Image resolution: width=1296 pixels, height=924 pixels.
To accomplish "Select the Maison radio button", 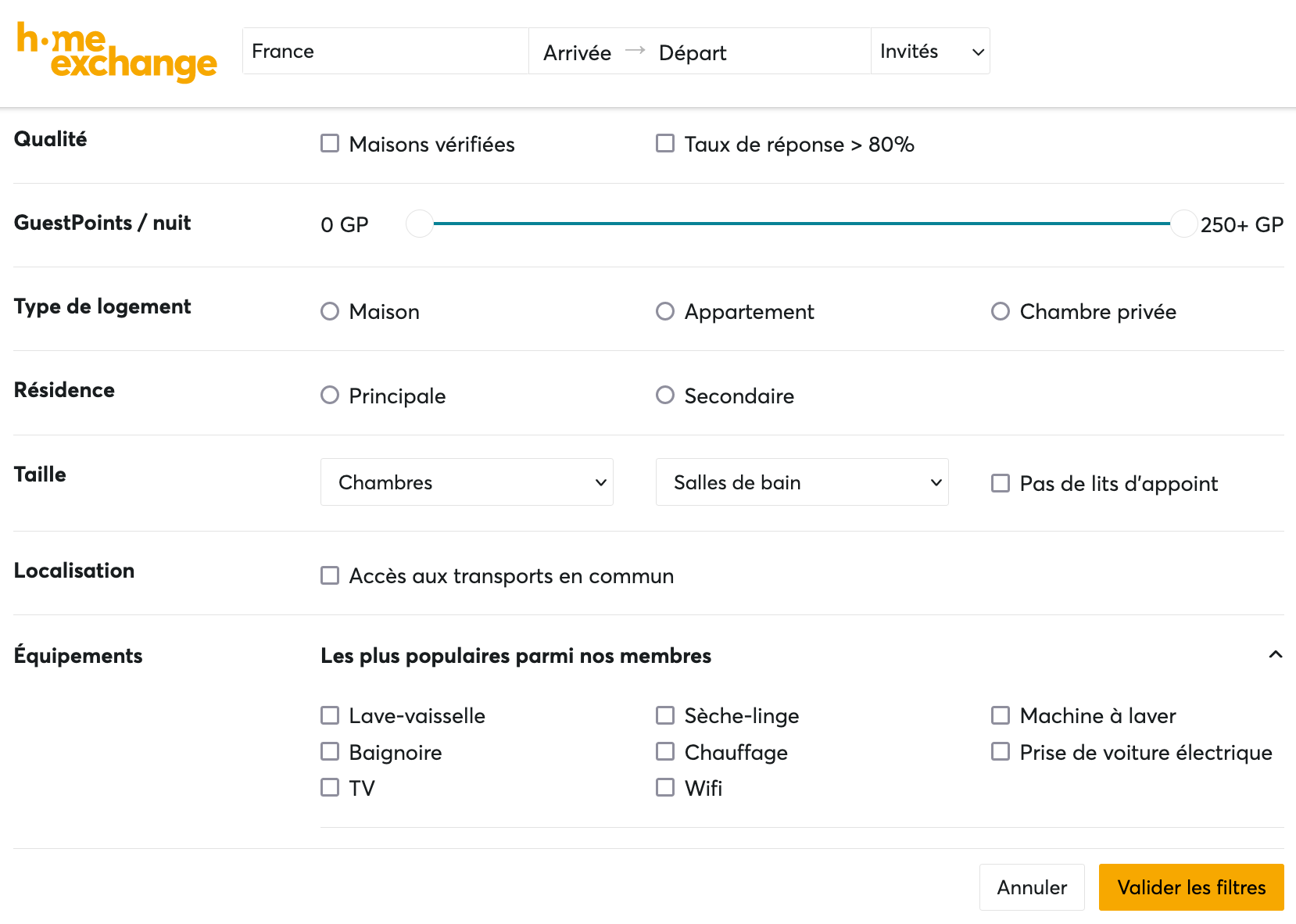I will [x=330, y=312].
